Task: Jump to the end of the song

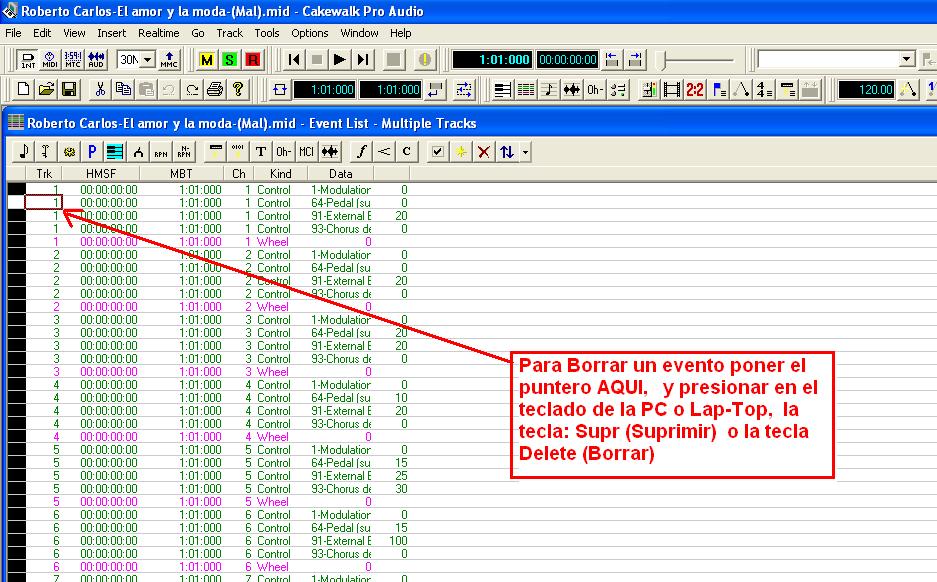Action: [362, 59]
